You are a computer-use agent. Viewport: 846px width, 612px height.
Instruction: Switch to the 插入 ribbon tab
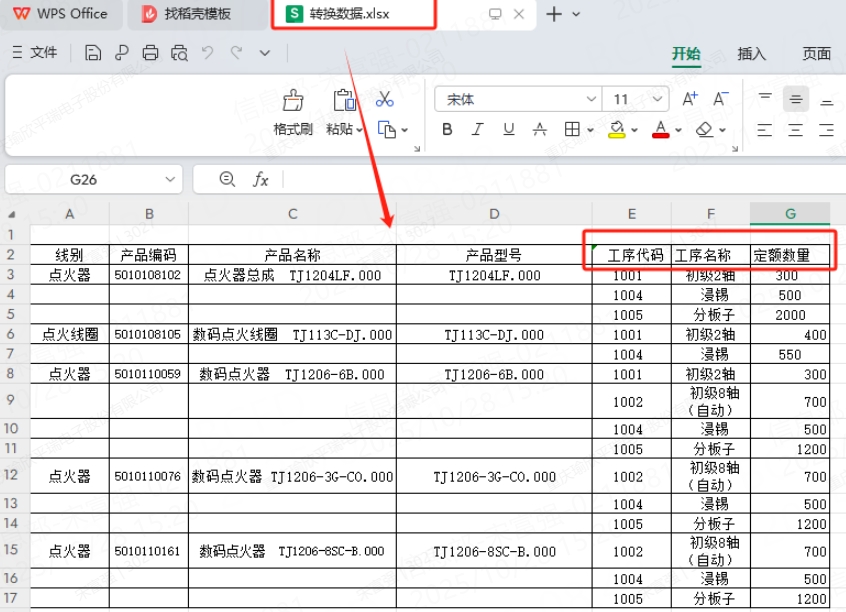click(751, 54)
